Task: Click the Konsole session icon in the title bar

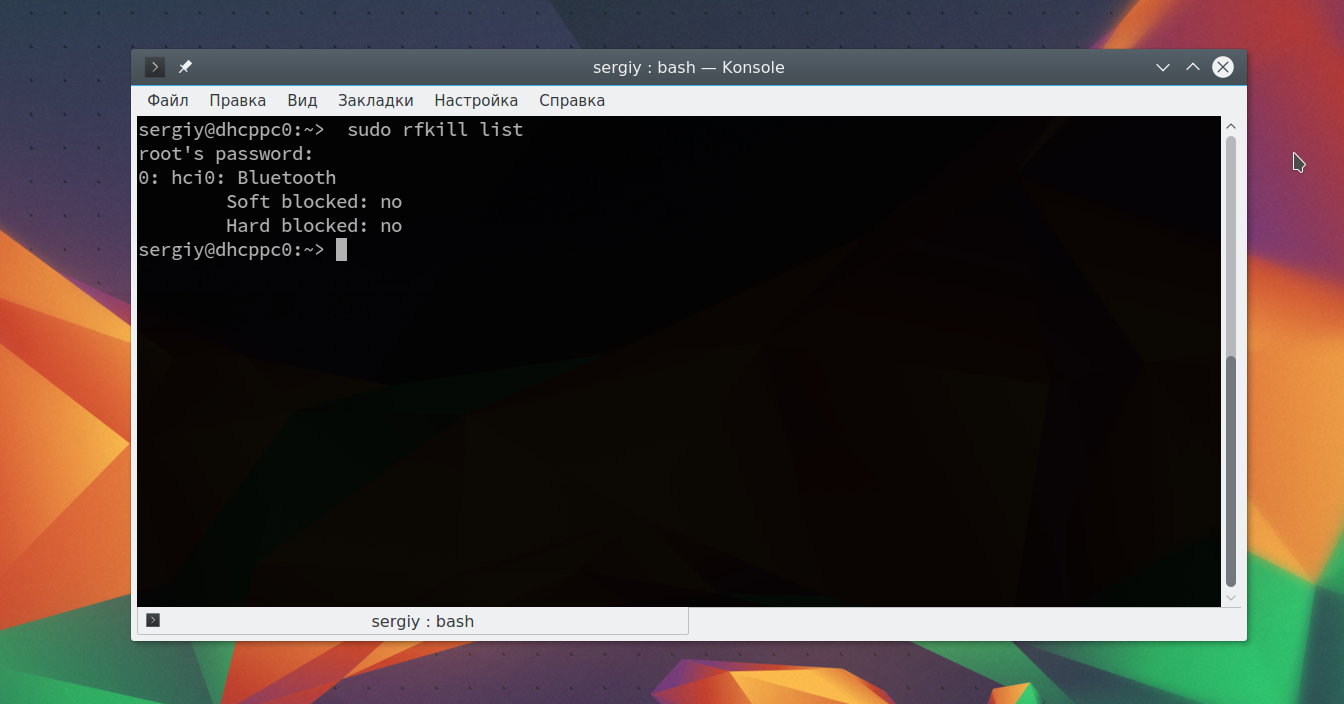Action: pos(154,67)
